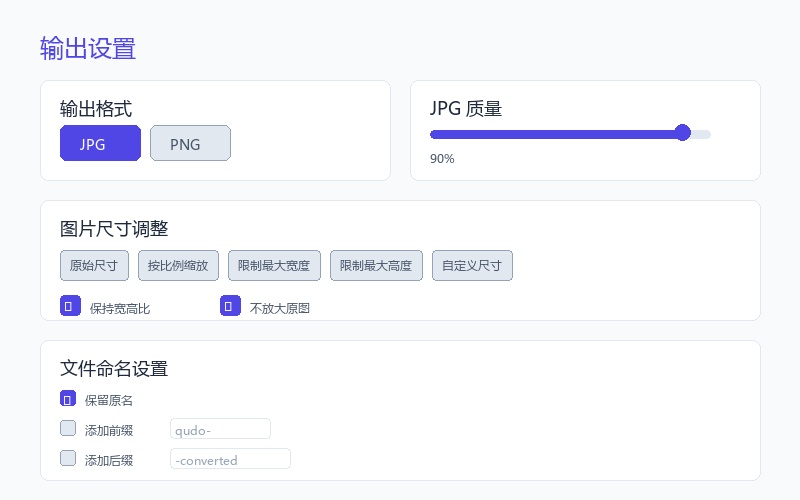
Task: Choose 原始尺寸 resize option
Action: click(x=94, y=265)
